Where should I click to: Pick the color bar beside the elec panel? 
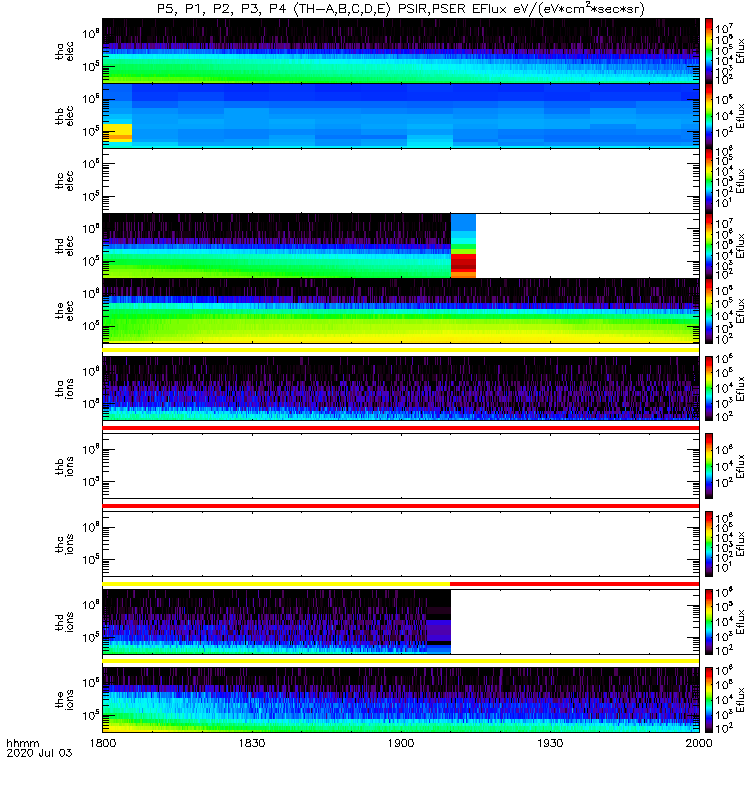pos(709,311)
